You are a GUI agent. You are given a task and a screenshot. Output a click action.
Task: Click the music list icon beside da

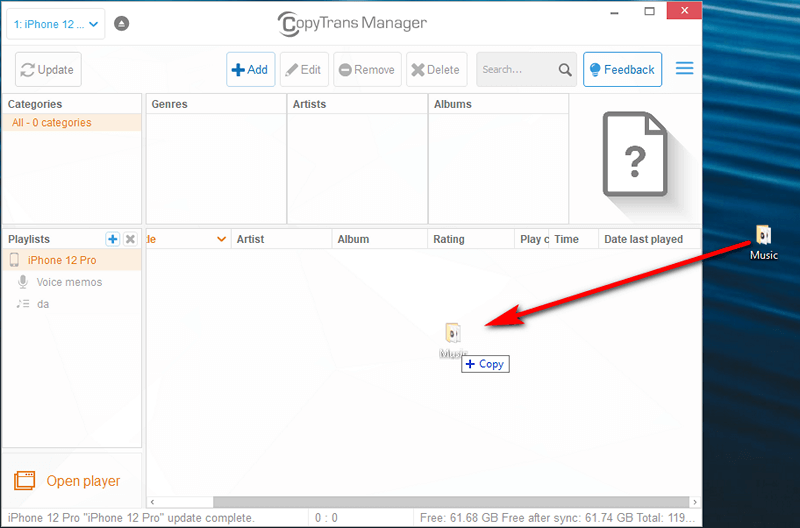[22, 304]
